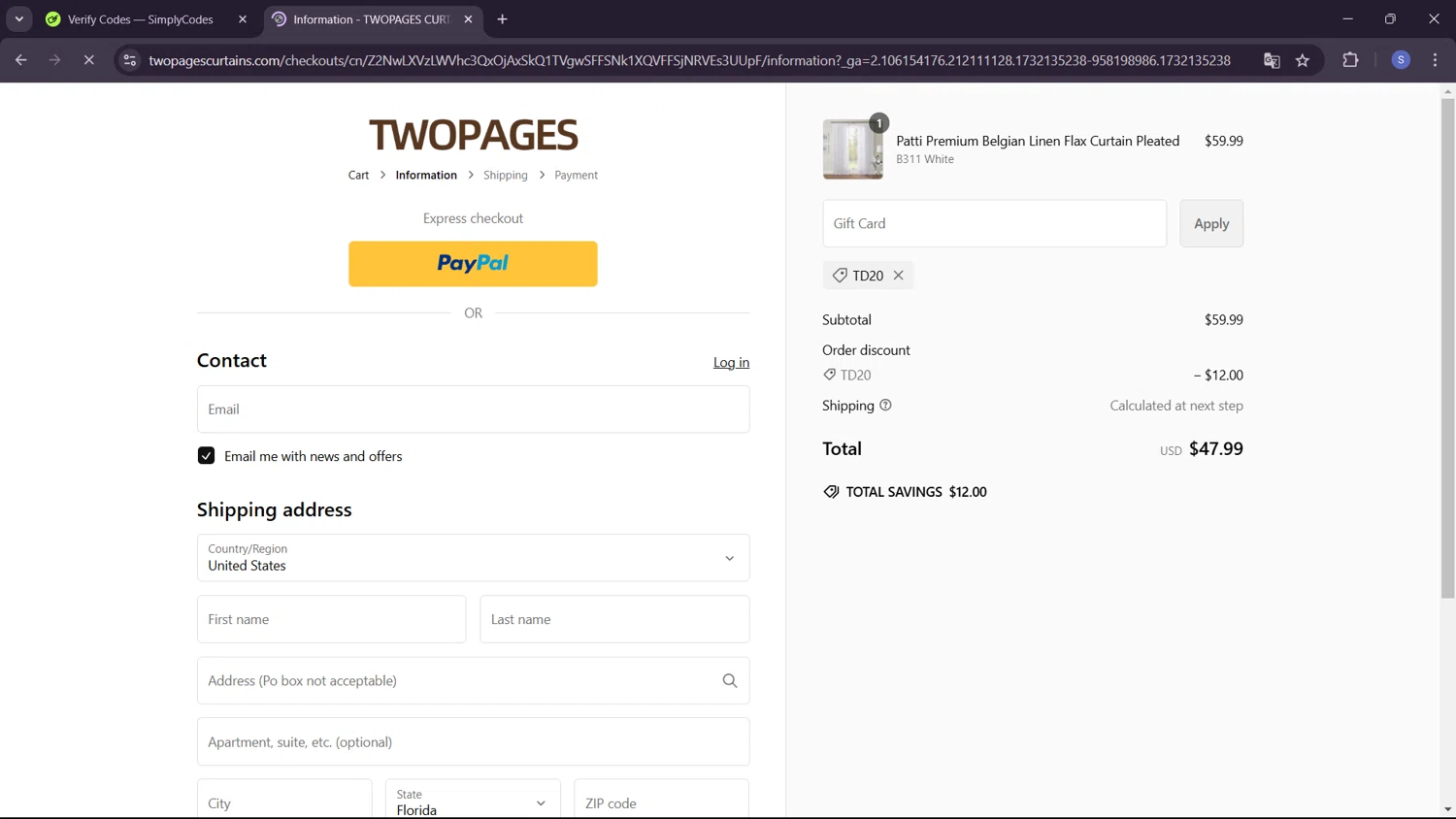Focus the Last name field
This screenshot has height=819, width=1456.
coord(614,619)
